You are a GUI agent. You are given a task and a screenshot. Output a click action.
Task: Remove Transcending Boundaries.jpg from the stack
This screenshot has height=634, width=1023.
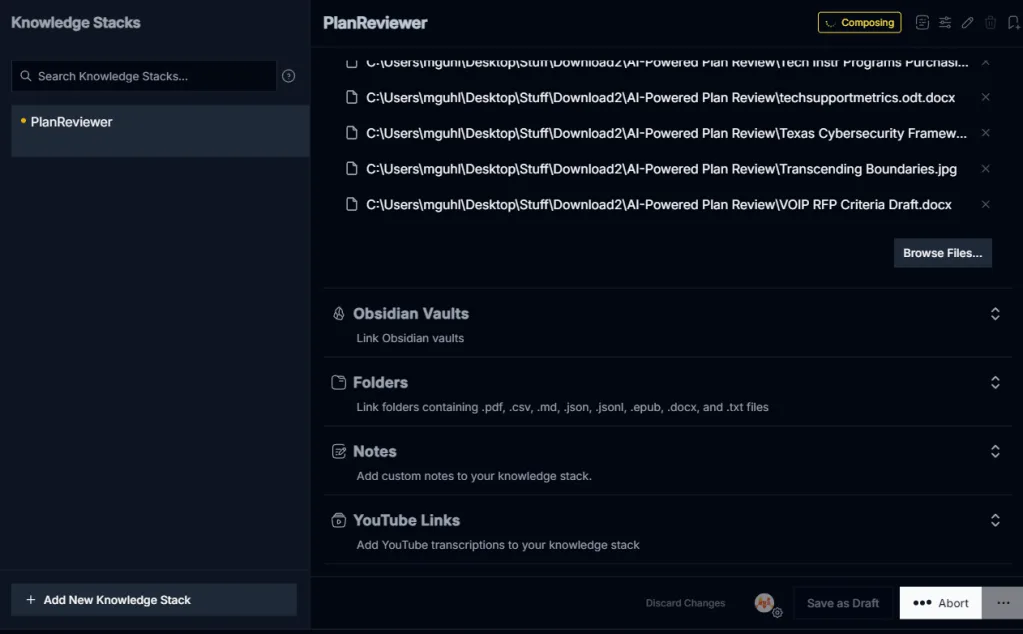986,169
